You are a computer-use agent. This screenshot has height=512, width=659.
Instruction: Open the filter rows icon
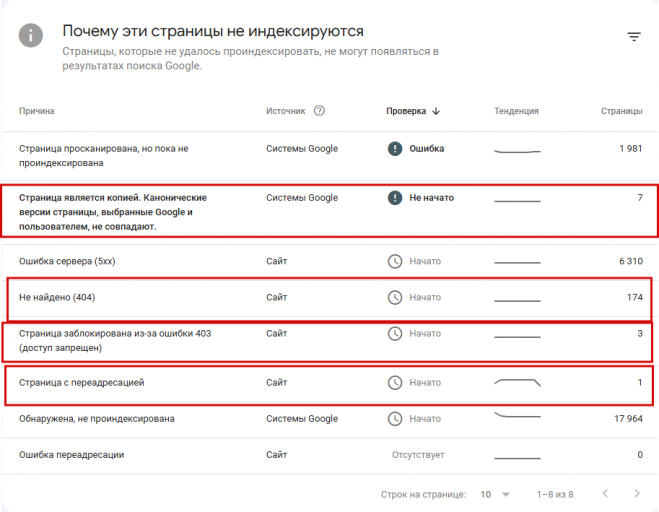click(x=634, y=37)
